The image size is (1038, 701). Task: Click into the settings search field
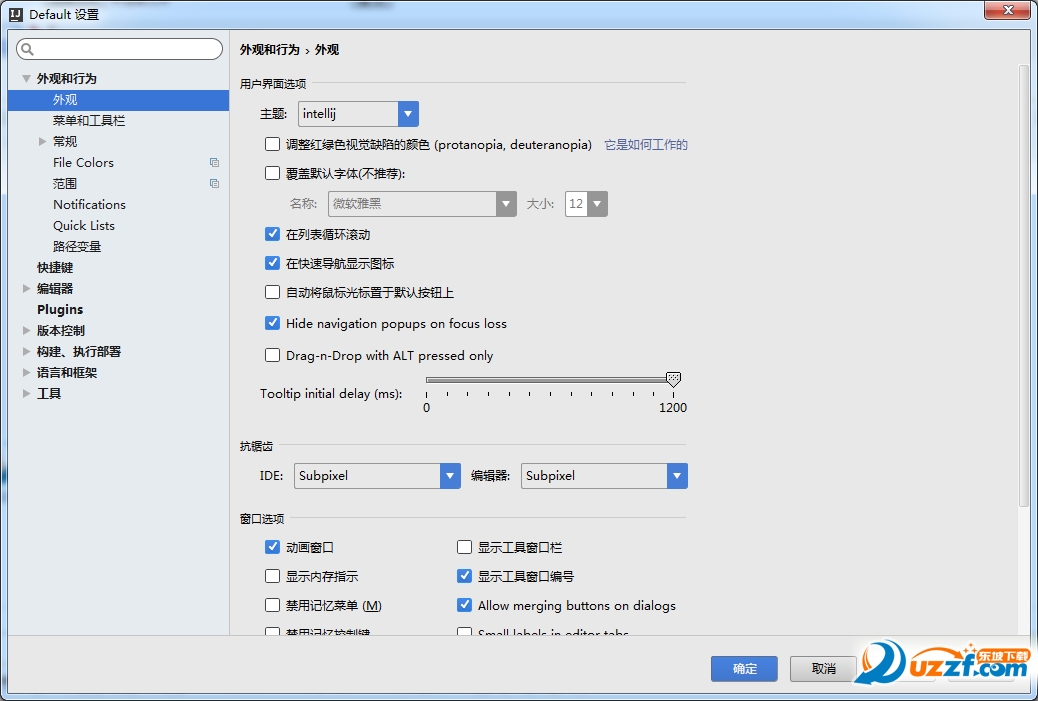pyautogui.click(x=125, y=49)
